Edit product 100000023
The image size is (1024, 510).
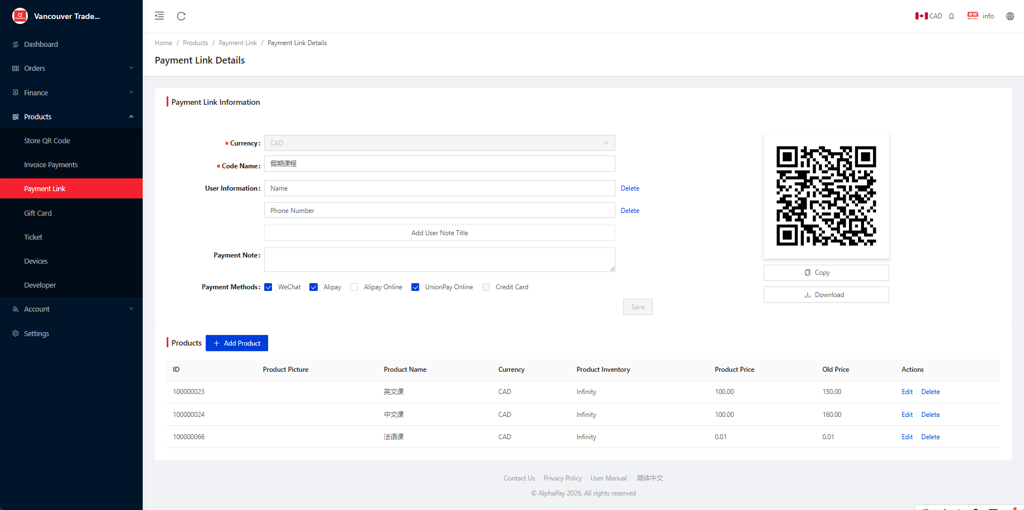(x=906, y=392)
